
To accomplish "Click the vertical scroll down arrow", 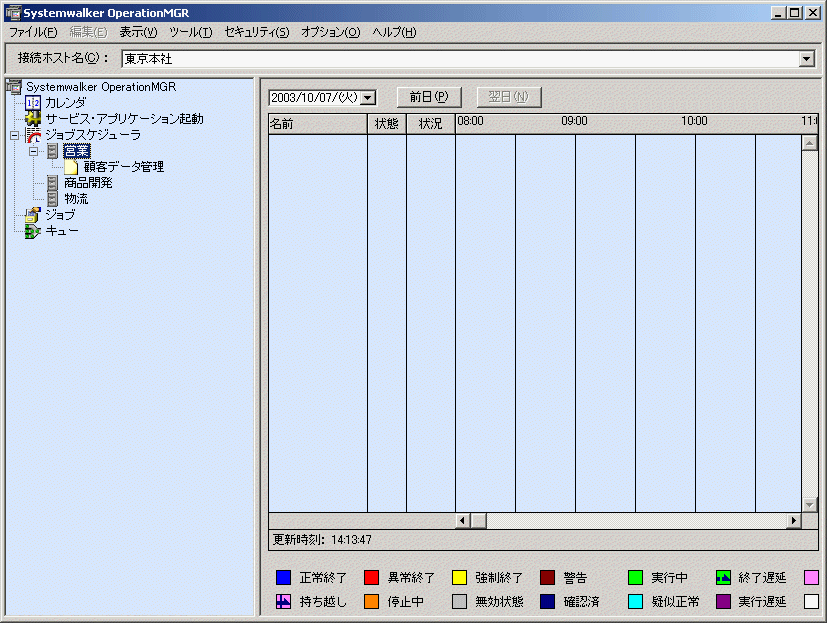I will (x=810, y=505).
